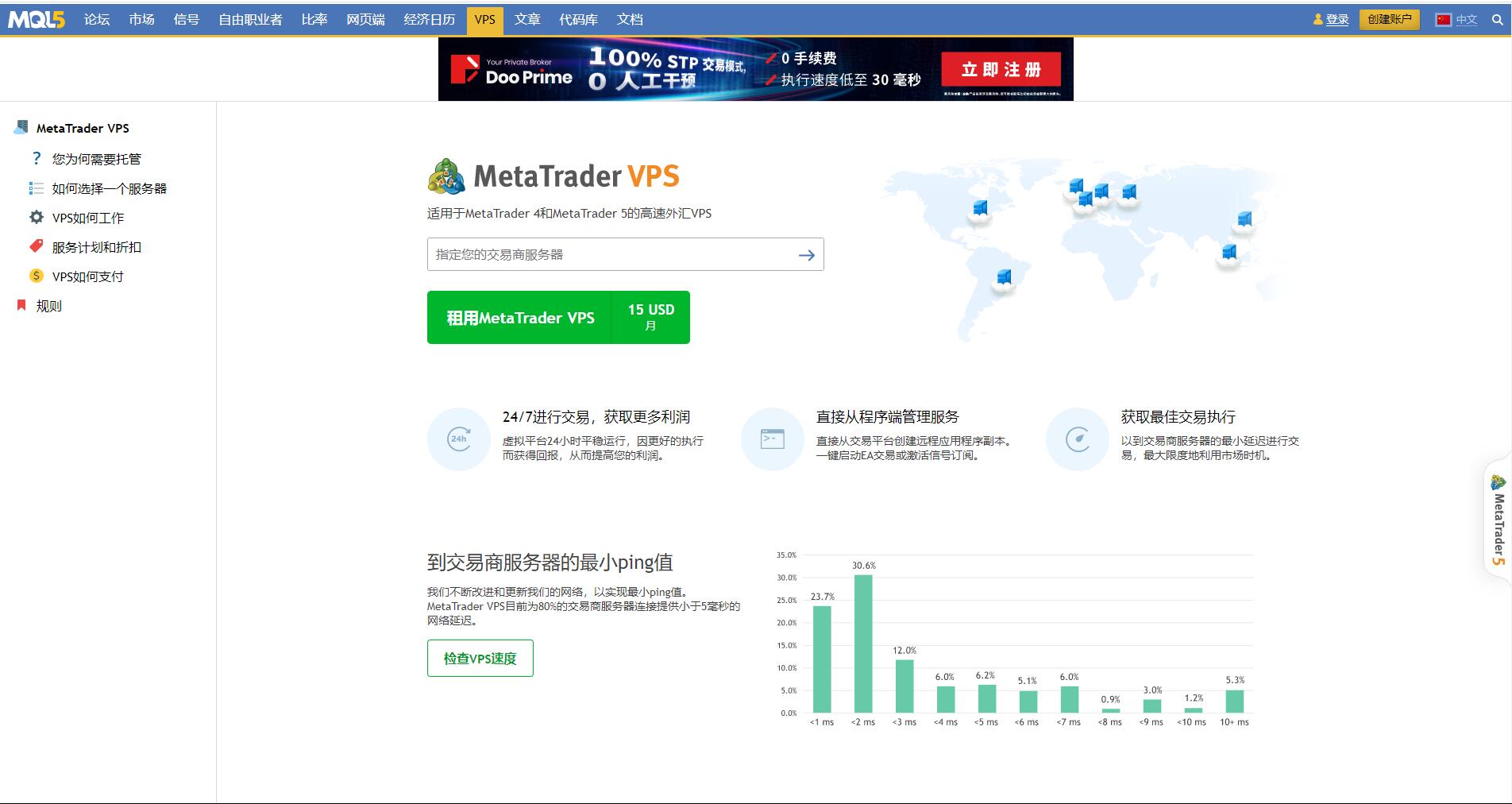
Task: Click the arrow icon in broker server field
Action: point(807,255)
